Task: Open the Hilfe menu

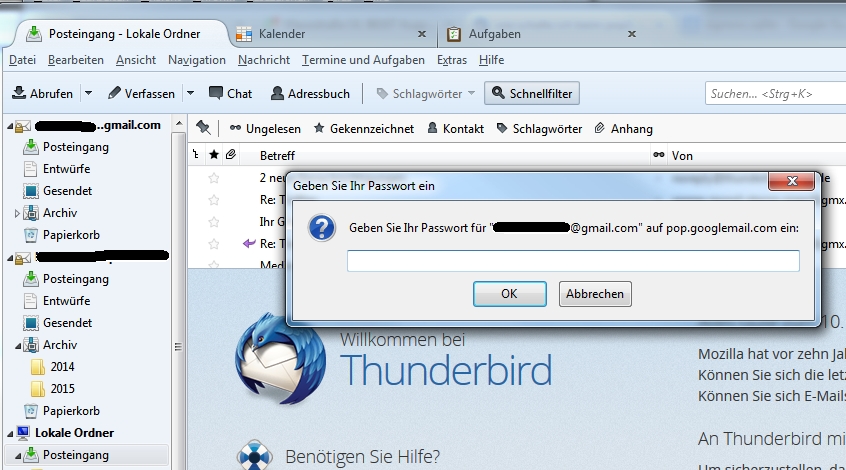Action: click(492, 60)
